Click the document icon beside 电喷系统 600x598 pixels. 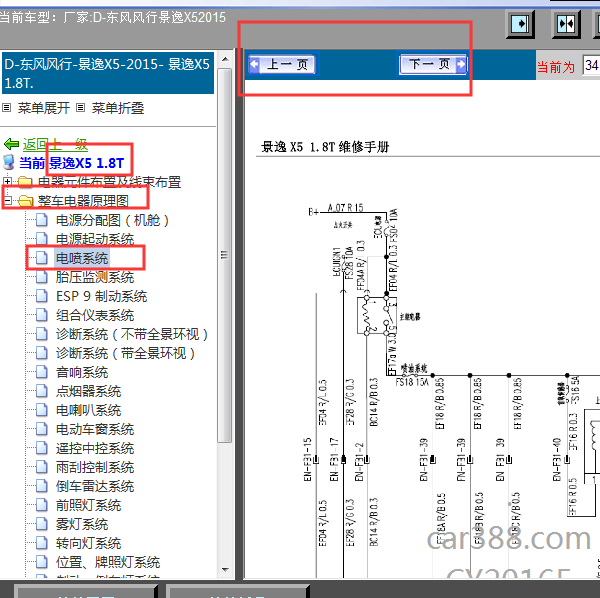42,258
